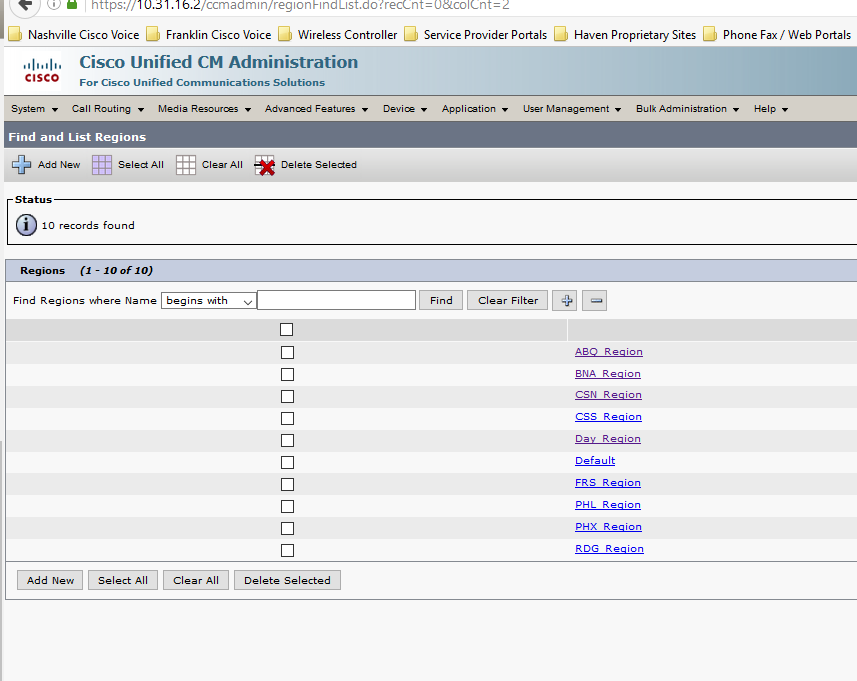Click the browser URL address field

[x=470, y=5]
